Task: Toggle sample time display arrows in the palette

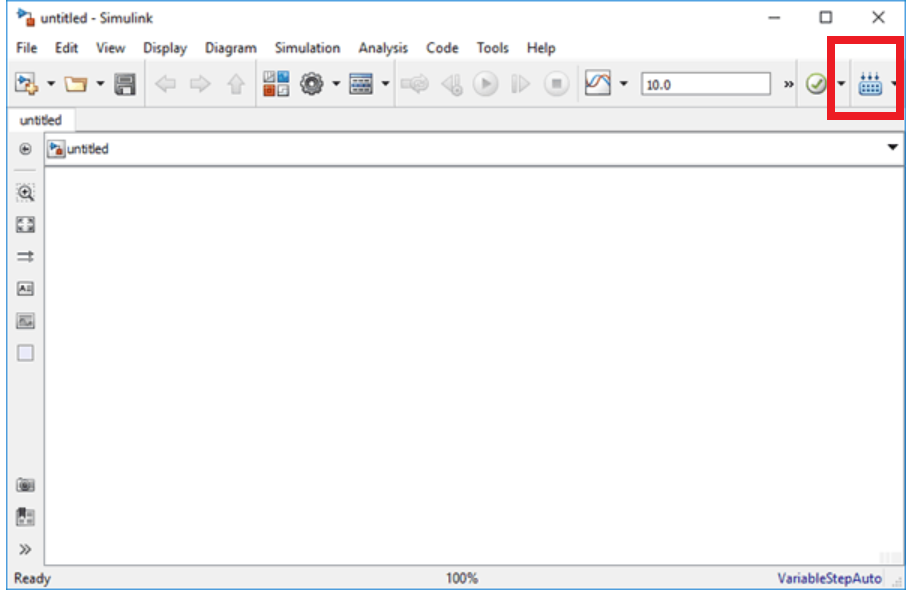Action: click(26, 257)
